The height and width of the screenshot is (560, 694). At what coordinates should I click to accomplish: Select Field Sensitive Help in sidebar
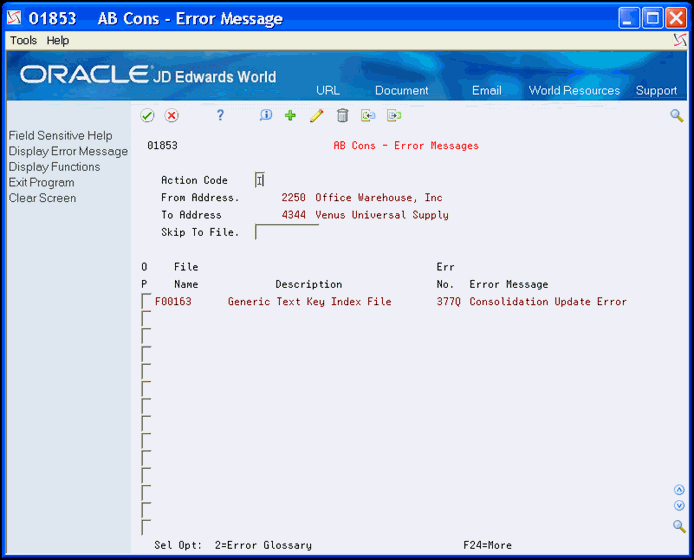tap(61, 135)
